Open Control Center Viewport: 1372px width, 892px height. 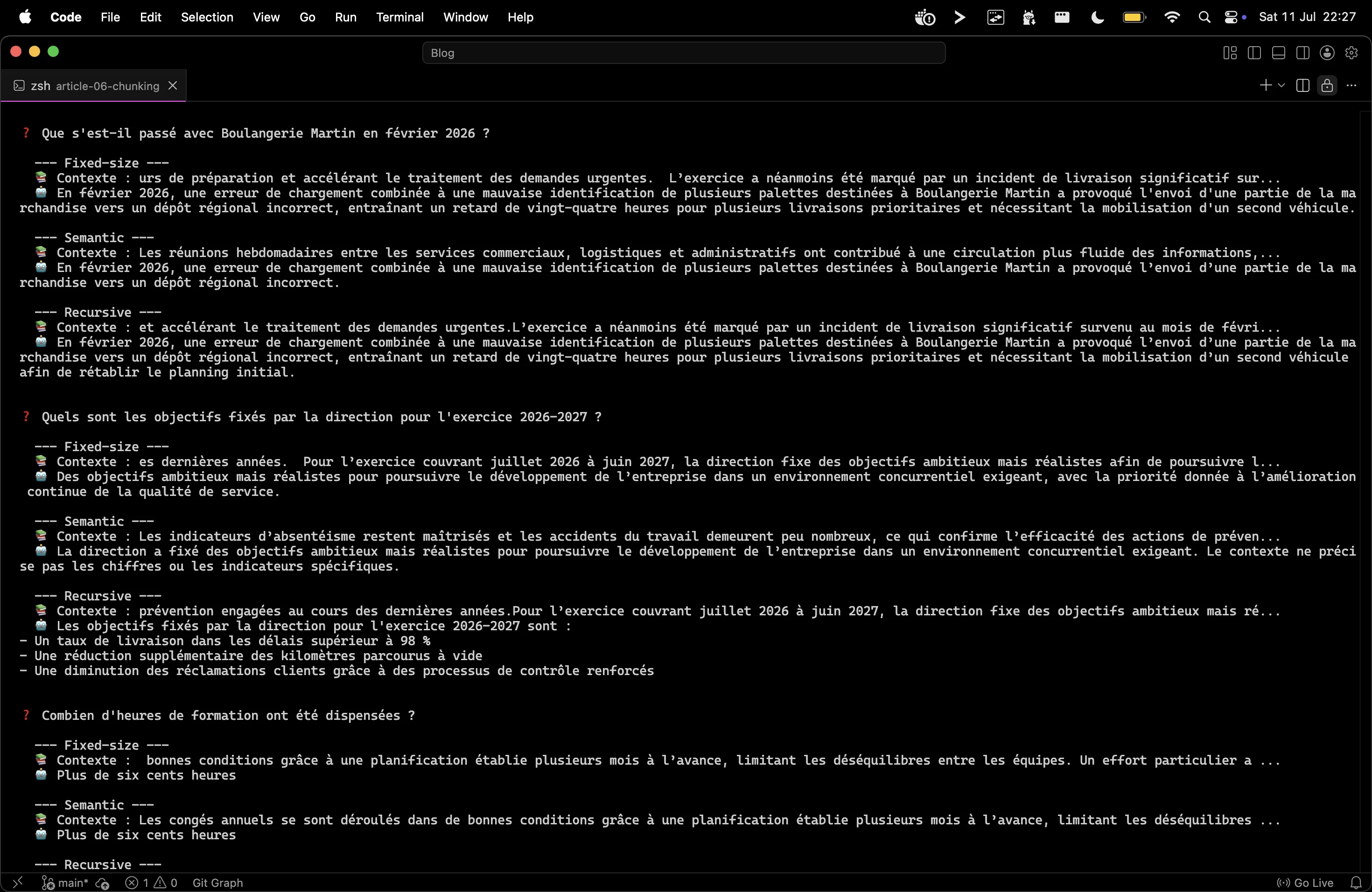click(x=1232, y=17)
